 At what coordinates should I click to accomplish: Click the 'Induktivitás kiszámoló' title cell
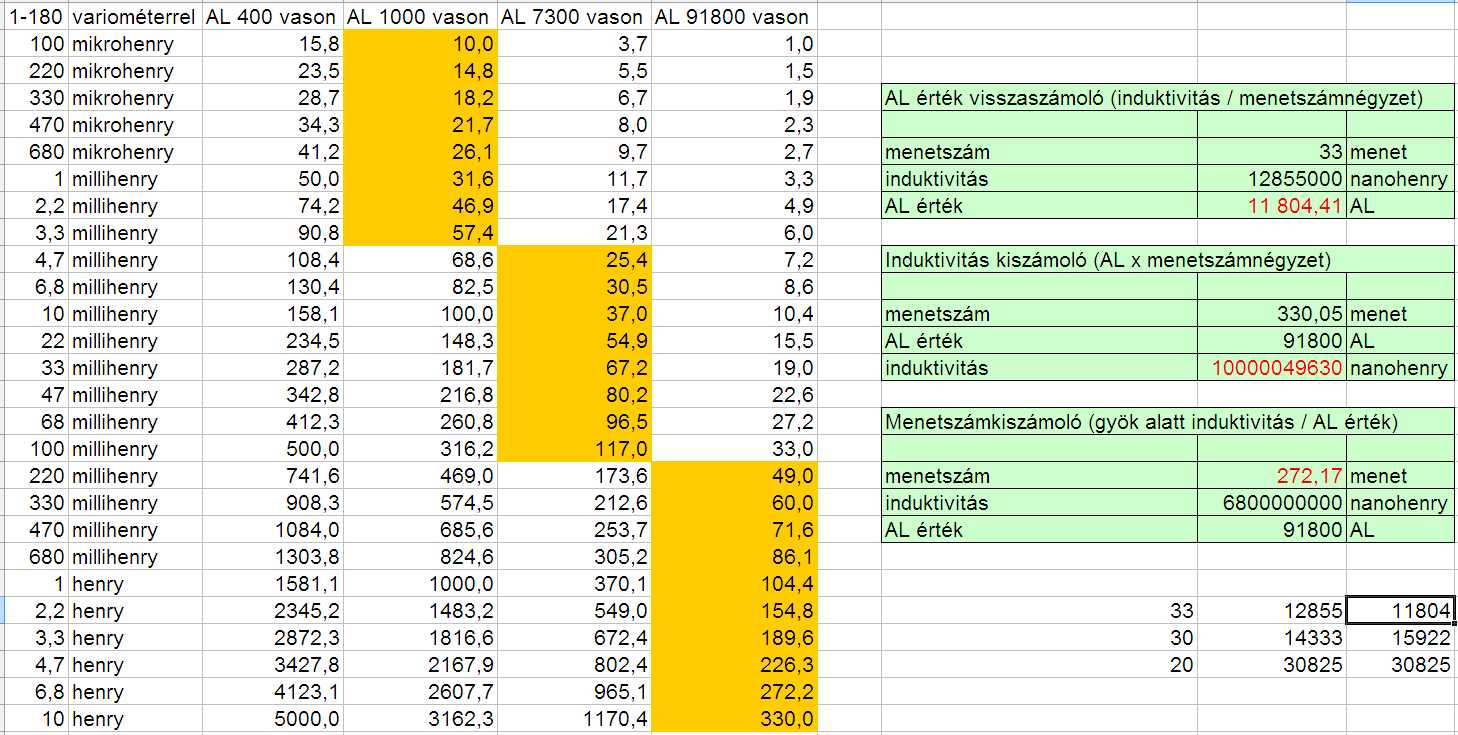tap(1168, 260)
